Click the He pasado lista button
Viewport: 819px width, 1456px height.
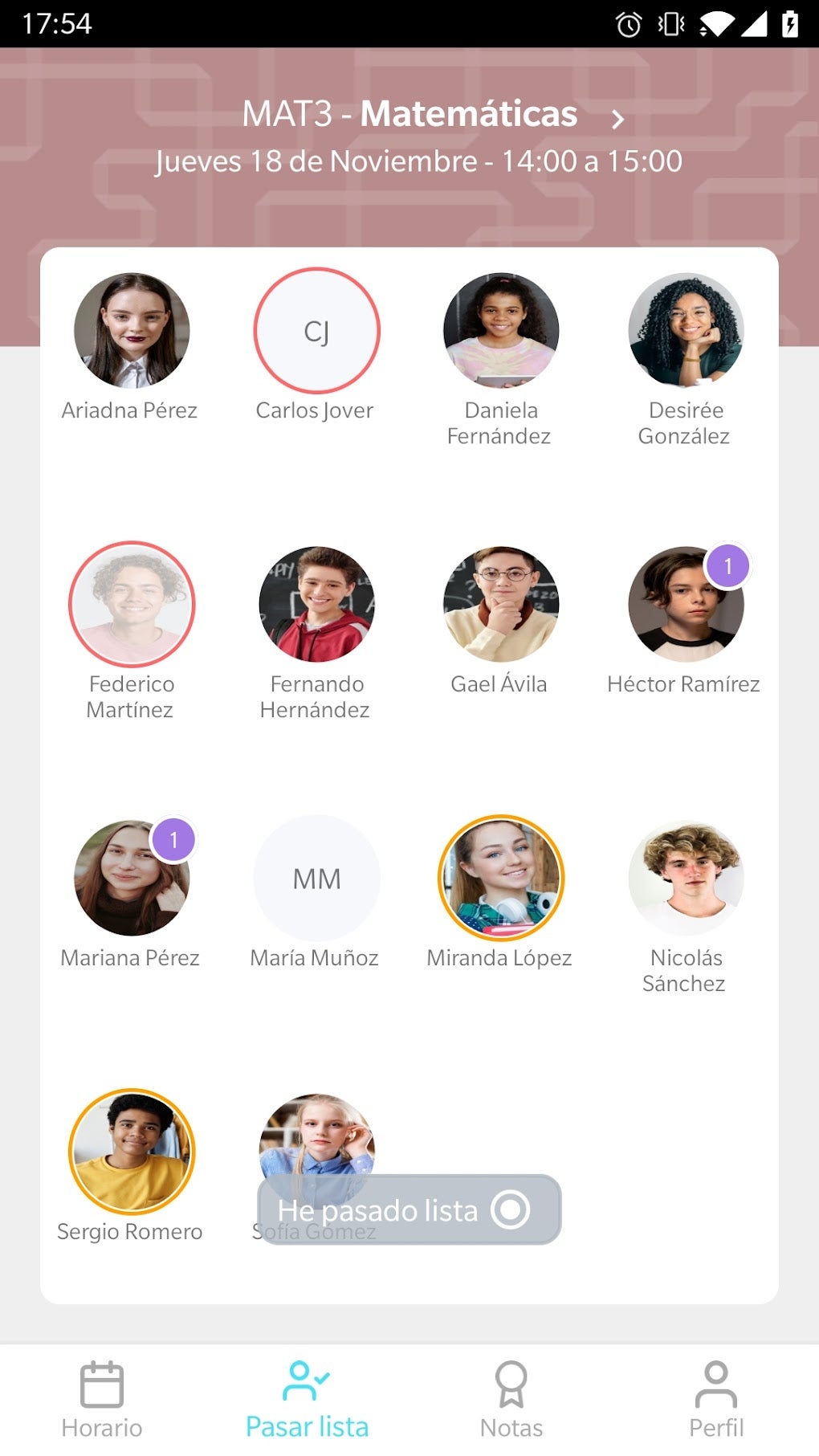(409, 1209)
